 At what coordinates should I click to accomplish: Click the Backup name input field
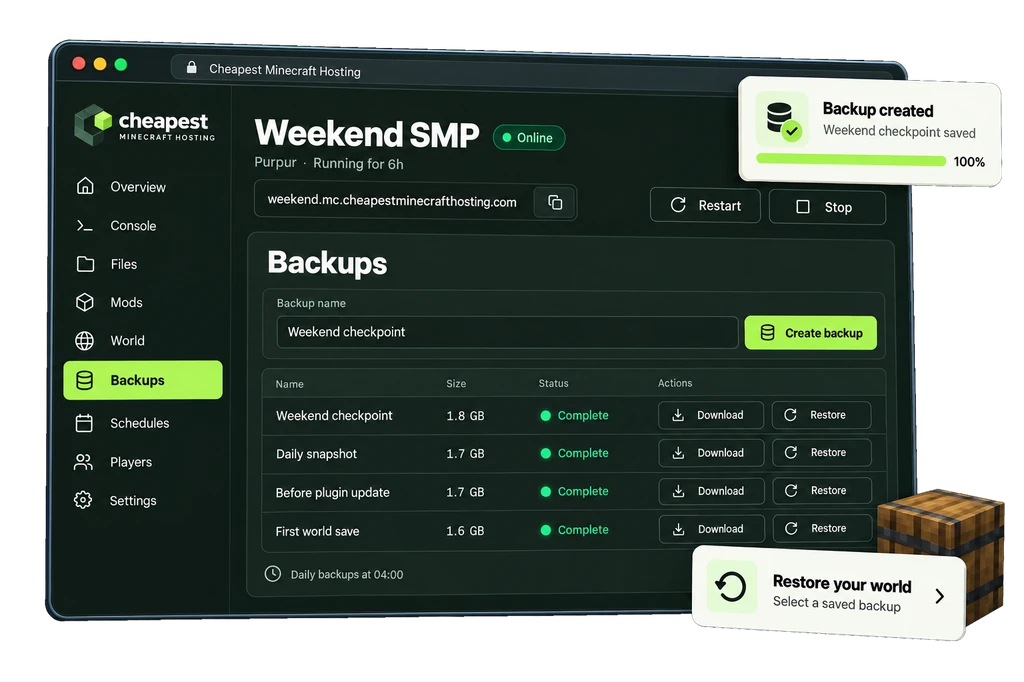[x=507, y=333]
